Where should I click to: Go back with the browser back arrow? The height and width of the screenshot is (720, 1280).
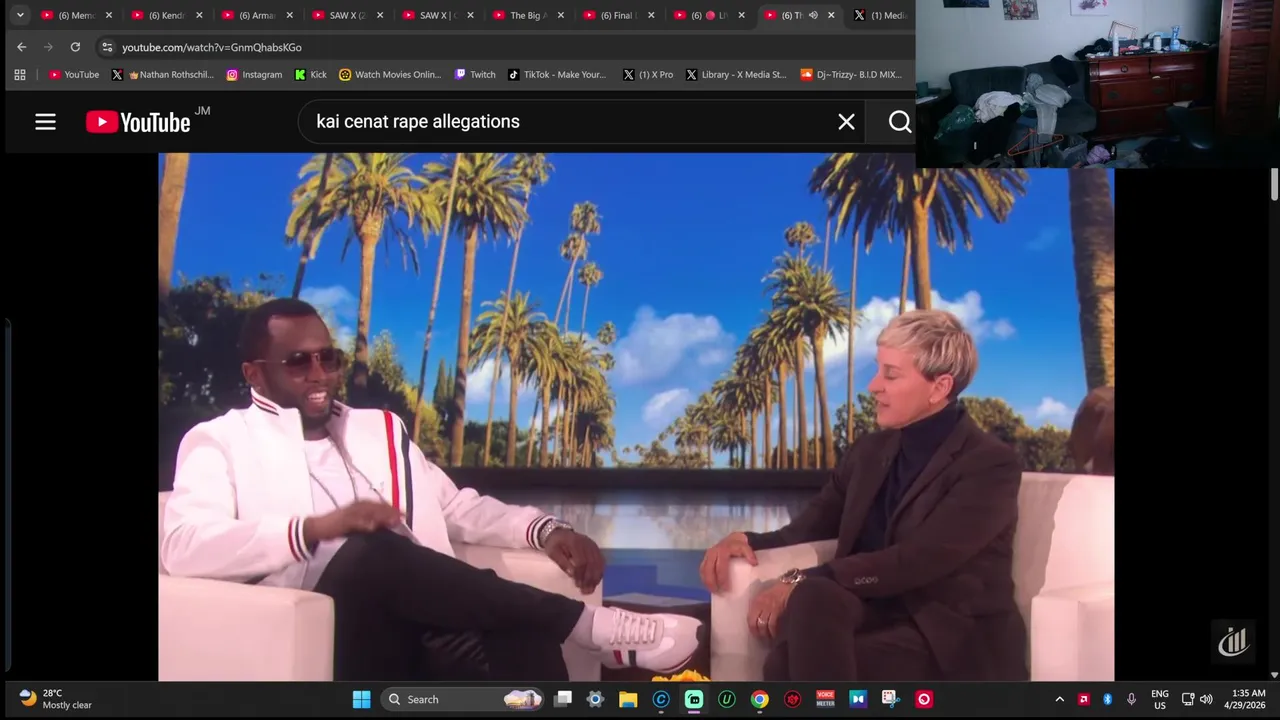pos(21,47)
